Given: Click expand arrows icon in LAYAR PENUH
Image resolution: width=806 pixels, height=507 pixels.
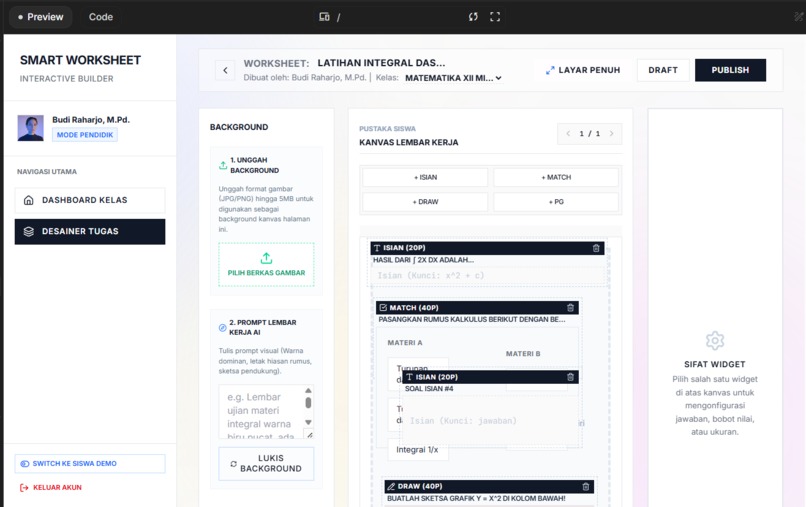Looking at the screenshot, I should (x=550, y=70).
